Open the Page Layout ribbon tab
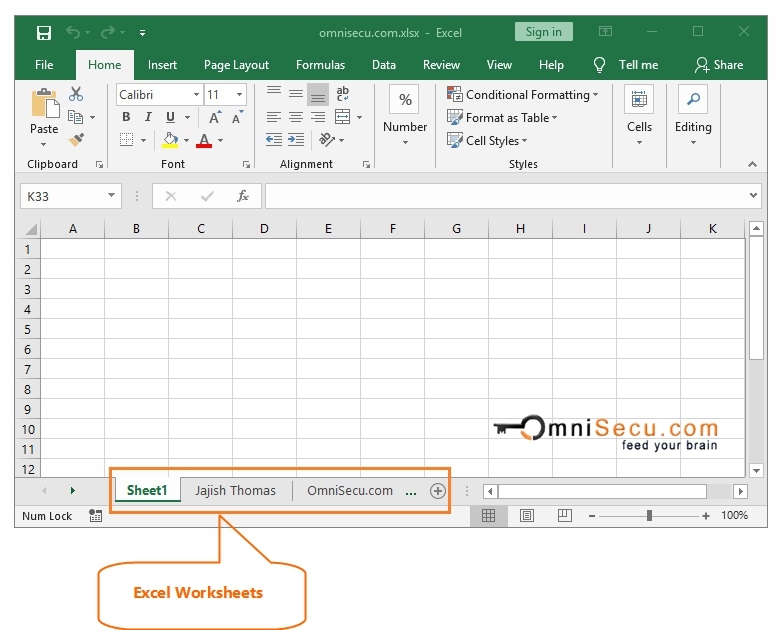Image resolution: width=782 pixels, height=630 pixels. coord(236,65)
